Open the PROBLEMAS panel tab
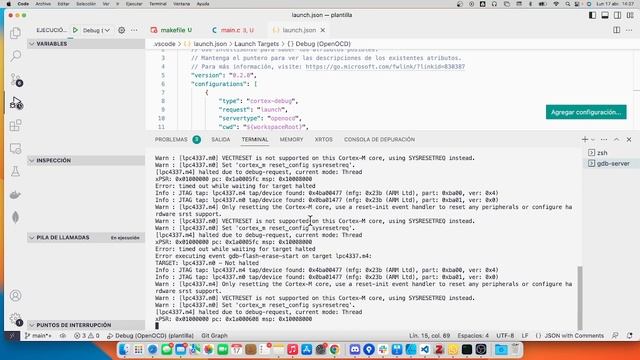 (x=178, y=140)
